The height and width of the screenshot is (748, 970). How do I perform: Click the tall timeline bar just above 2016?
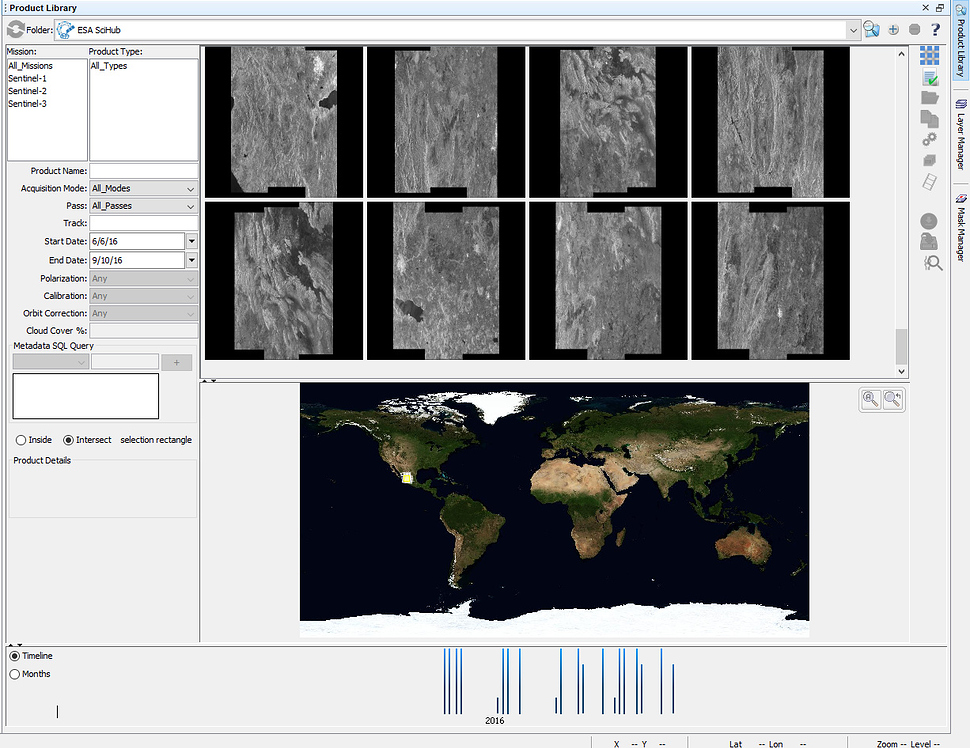coord(503,681)
